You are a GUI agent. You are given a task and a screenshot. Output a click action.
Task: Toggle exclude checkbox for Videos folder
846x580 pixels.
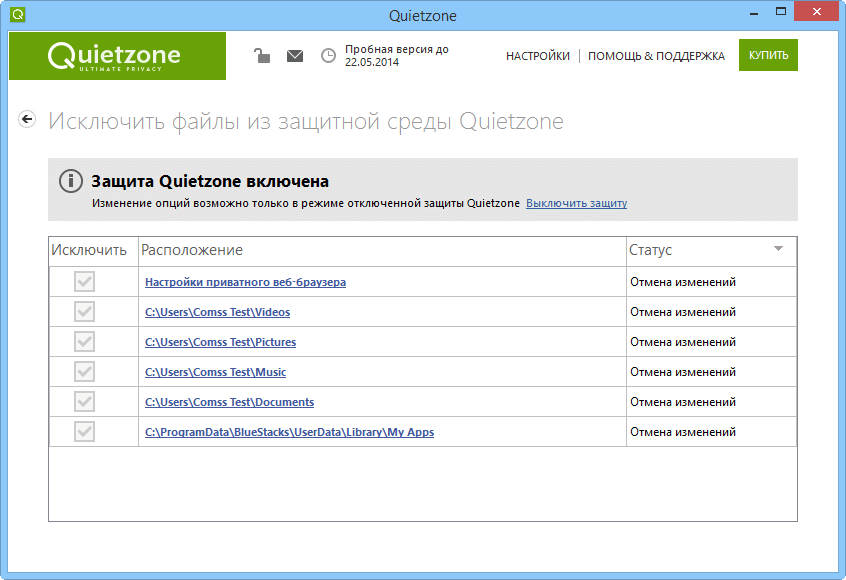[85, 312]
